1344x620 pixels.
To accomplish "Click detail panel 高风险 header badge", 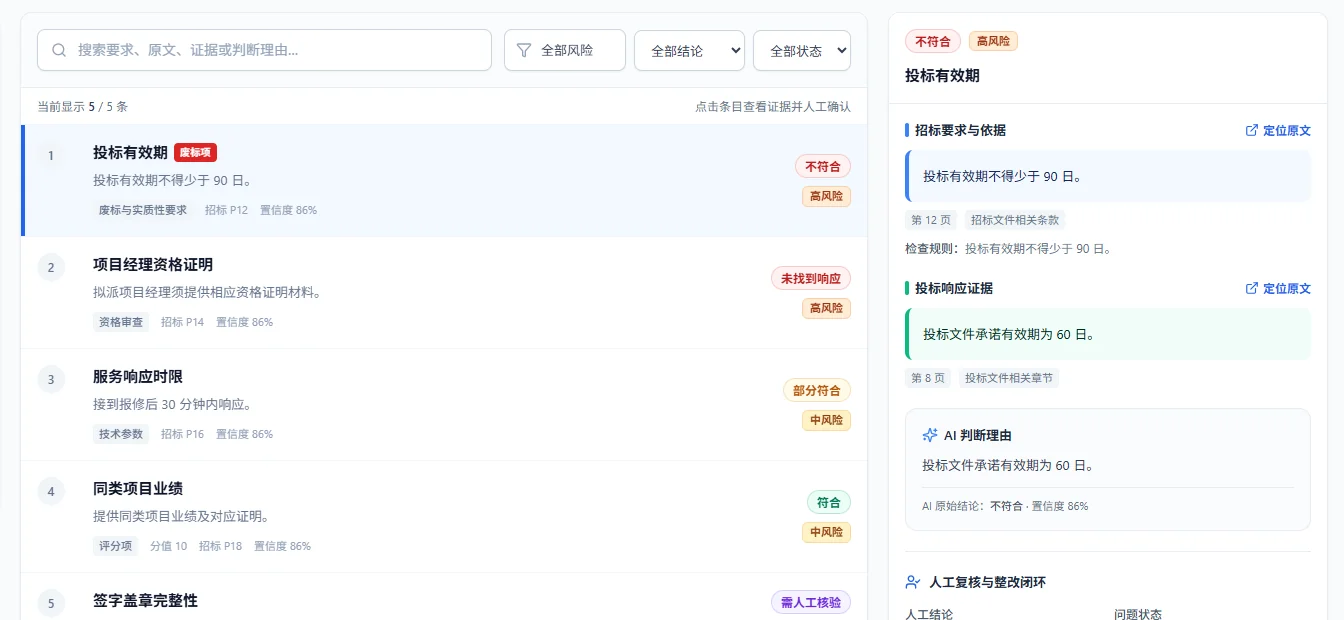I will tap(993, 41).
